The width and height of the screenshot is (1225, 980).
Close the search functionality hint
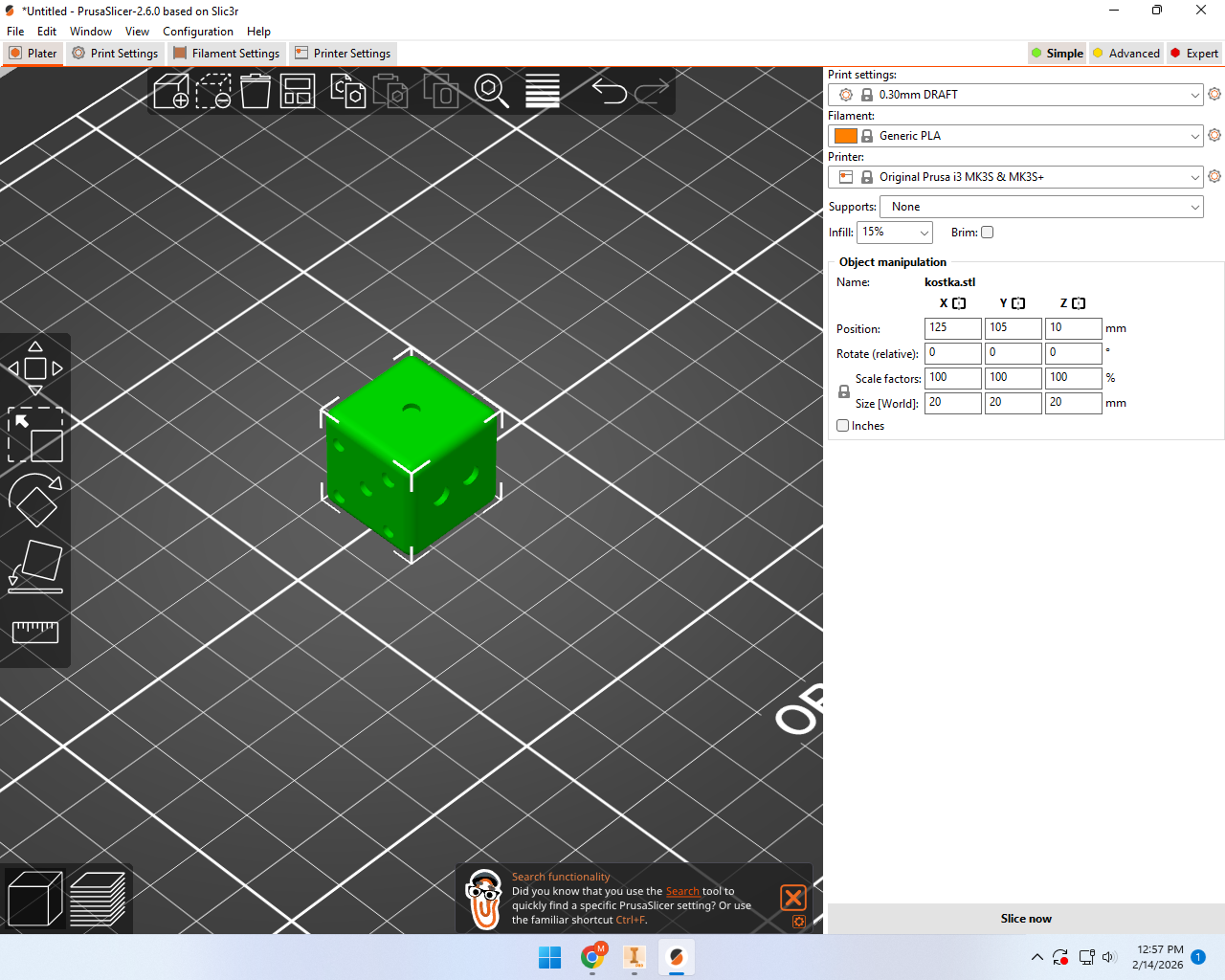coord(793,897)
